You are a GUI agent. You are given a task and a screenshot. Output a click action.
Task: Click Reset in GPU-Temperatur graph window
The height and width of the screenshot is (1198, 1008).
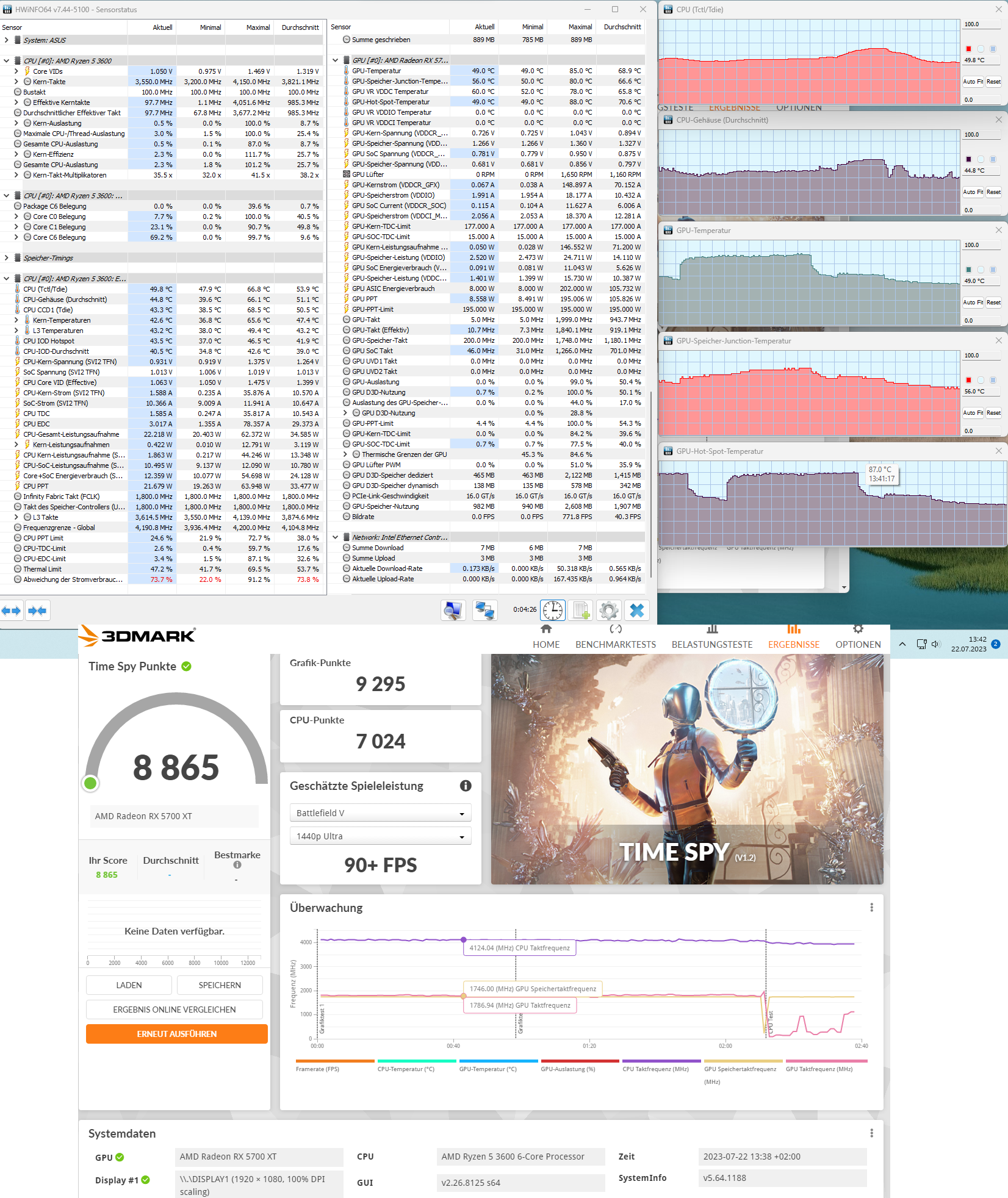[993, 302]
